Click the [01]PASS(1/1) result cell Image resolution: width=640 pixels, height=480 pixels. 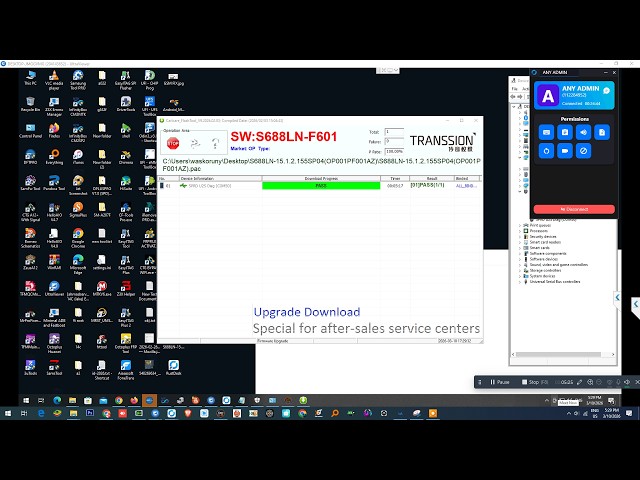click(x=427, y=185)
